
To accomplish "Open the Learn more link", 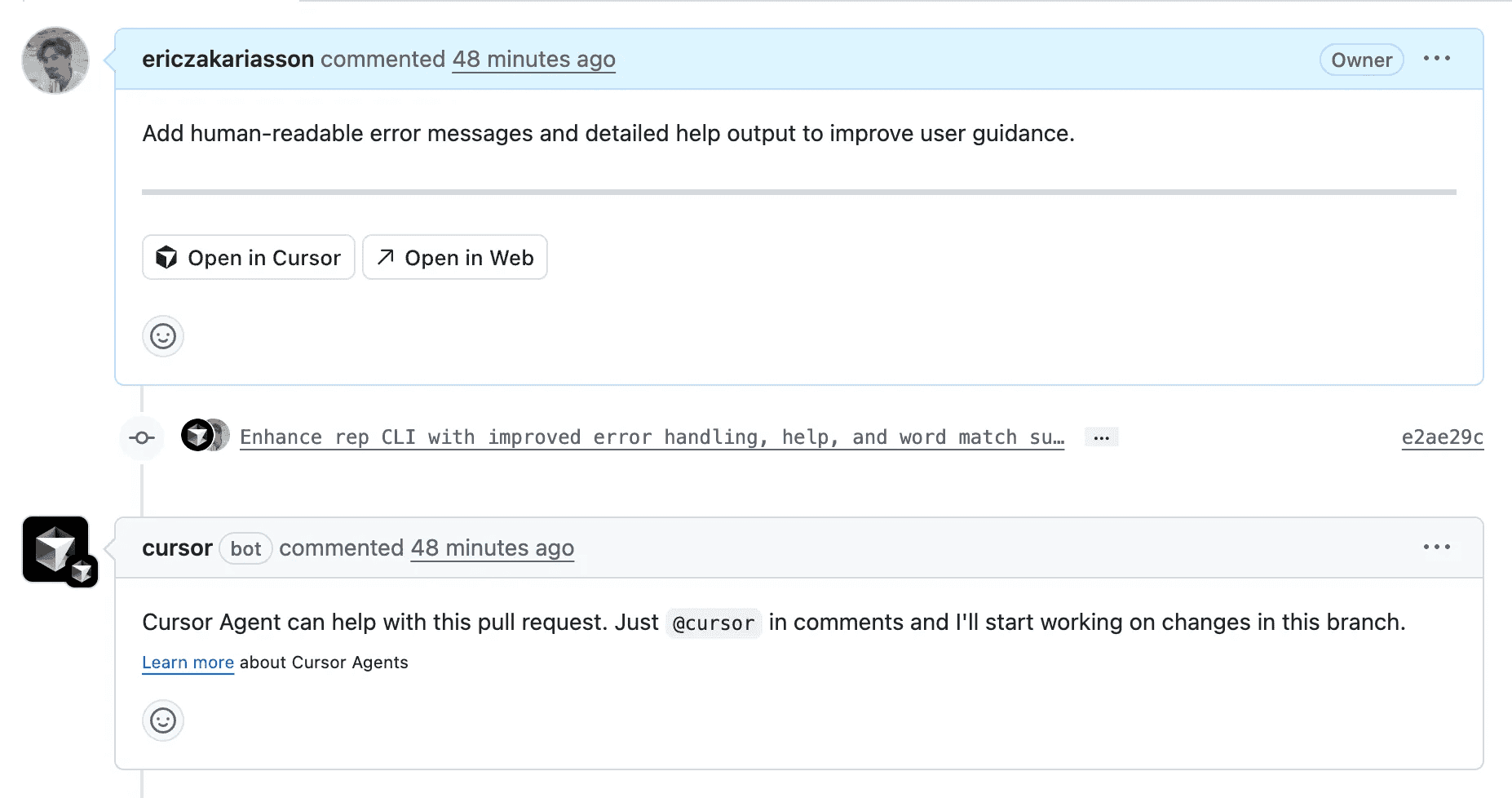I will [188, 663].
